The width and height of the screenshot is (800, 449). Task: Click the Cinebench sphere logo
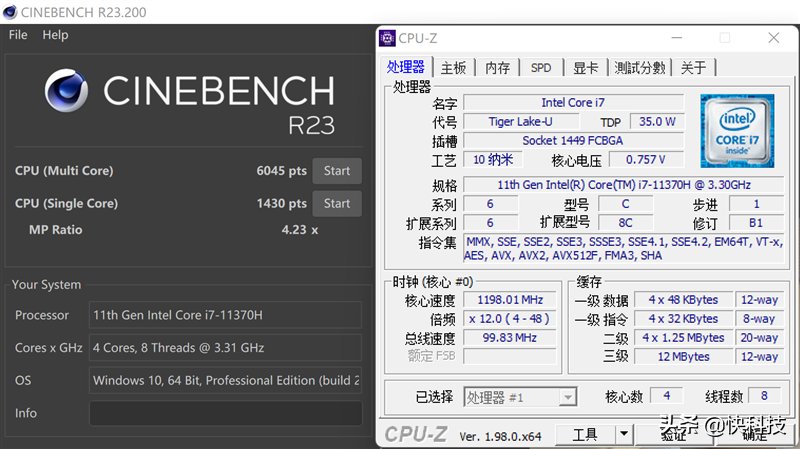pos(66,90)
